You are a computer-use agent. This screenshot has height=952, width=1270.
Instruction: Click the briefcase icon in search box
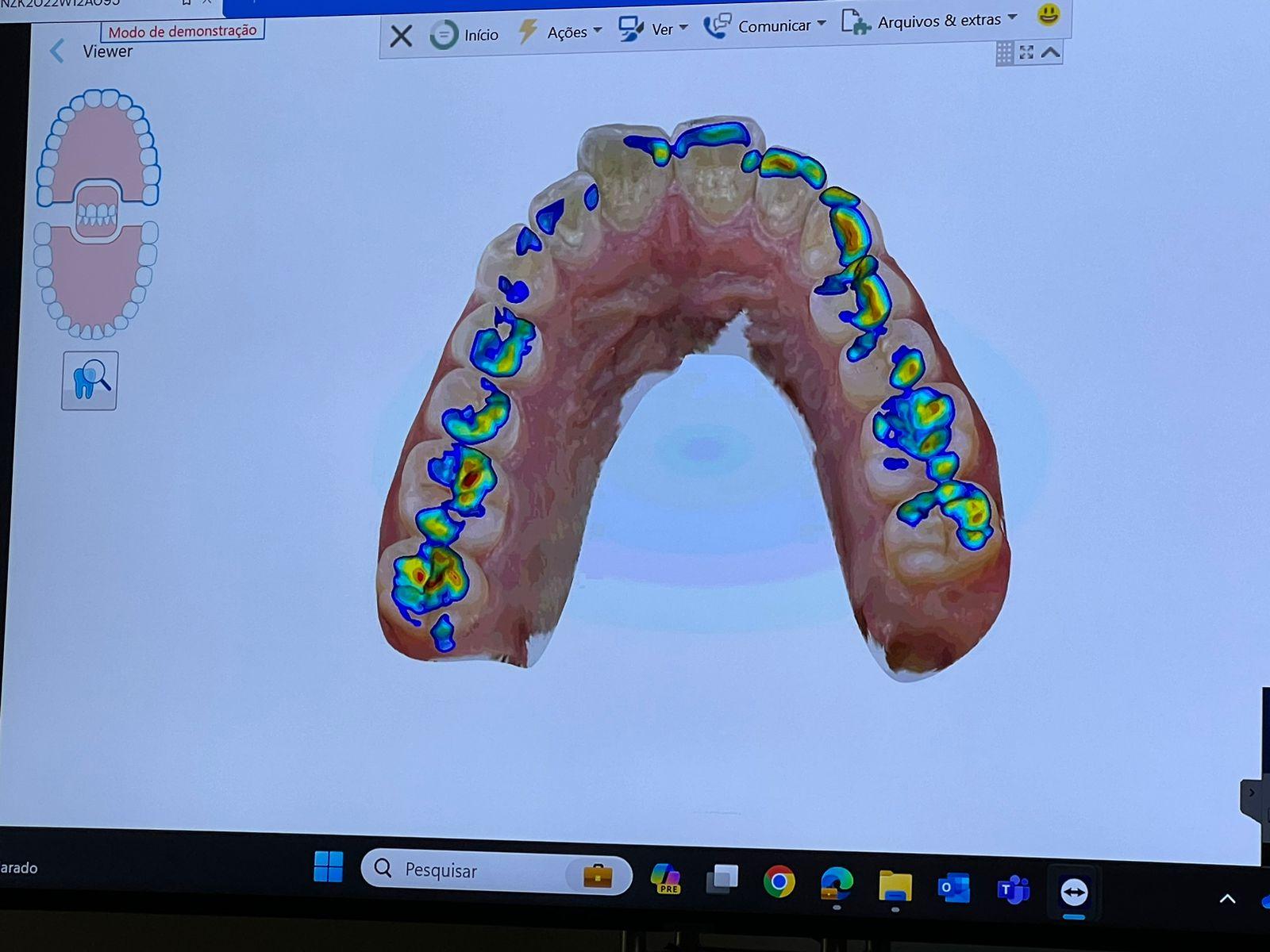click(x=598, y=875)
